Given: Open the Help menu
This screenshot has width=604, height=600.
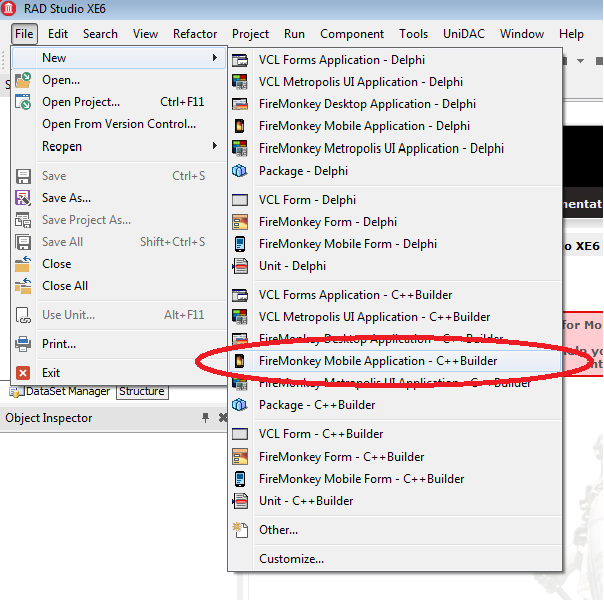Looking at the screenshot, I should click(571, 34).
